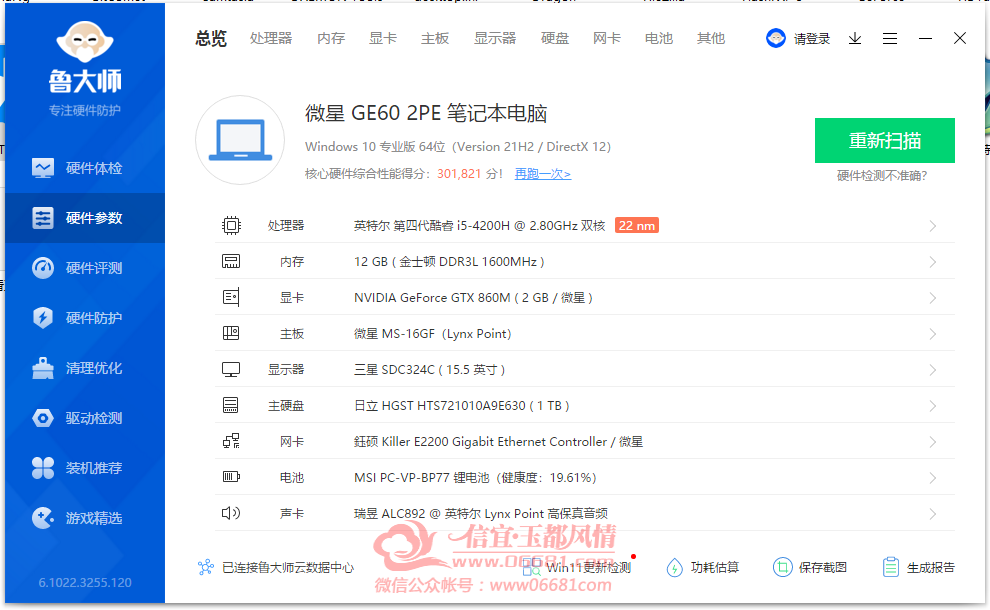Image resolution: width=990 pixels, height=610 pixels.
Task: Click 重新扫描 rescan button
Action: tap(885, 140)
